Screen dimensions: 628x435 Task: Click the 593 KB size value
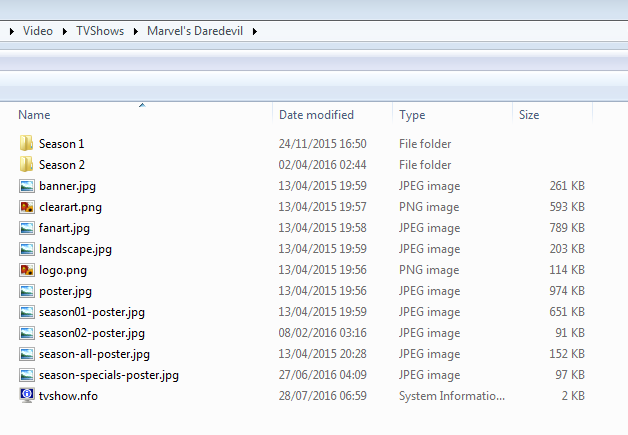tap(567, 207)
